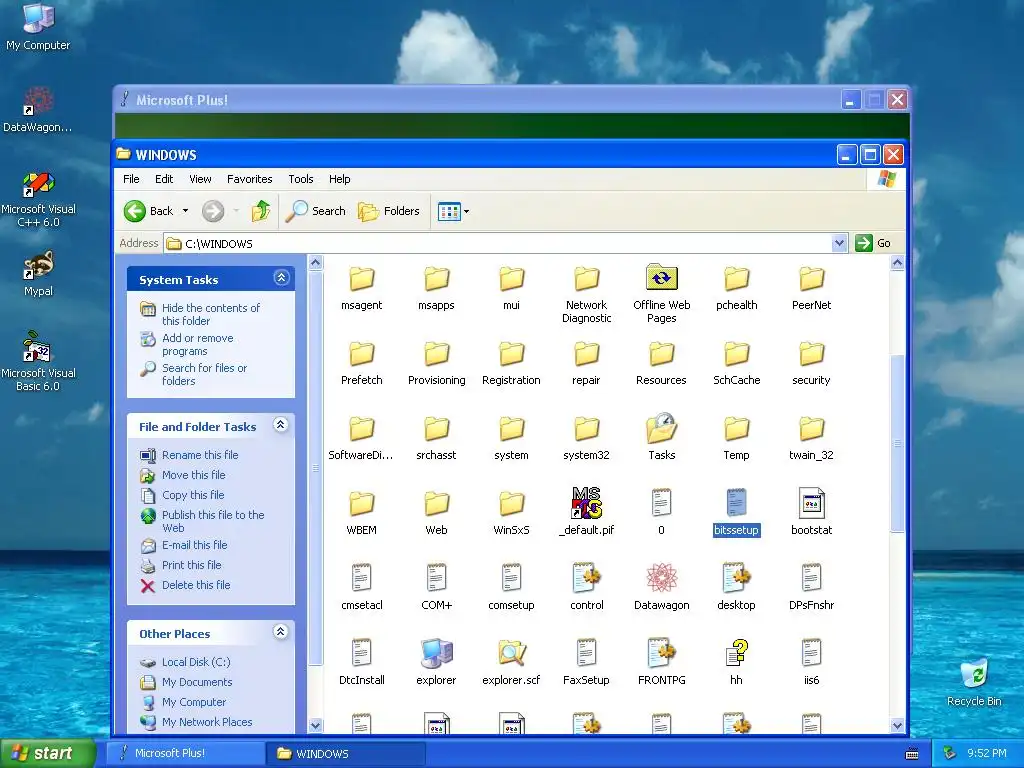Open the Back history dropdown arrow
1024x768 pixels.
click(185, 211)
